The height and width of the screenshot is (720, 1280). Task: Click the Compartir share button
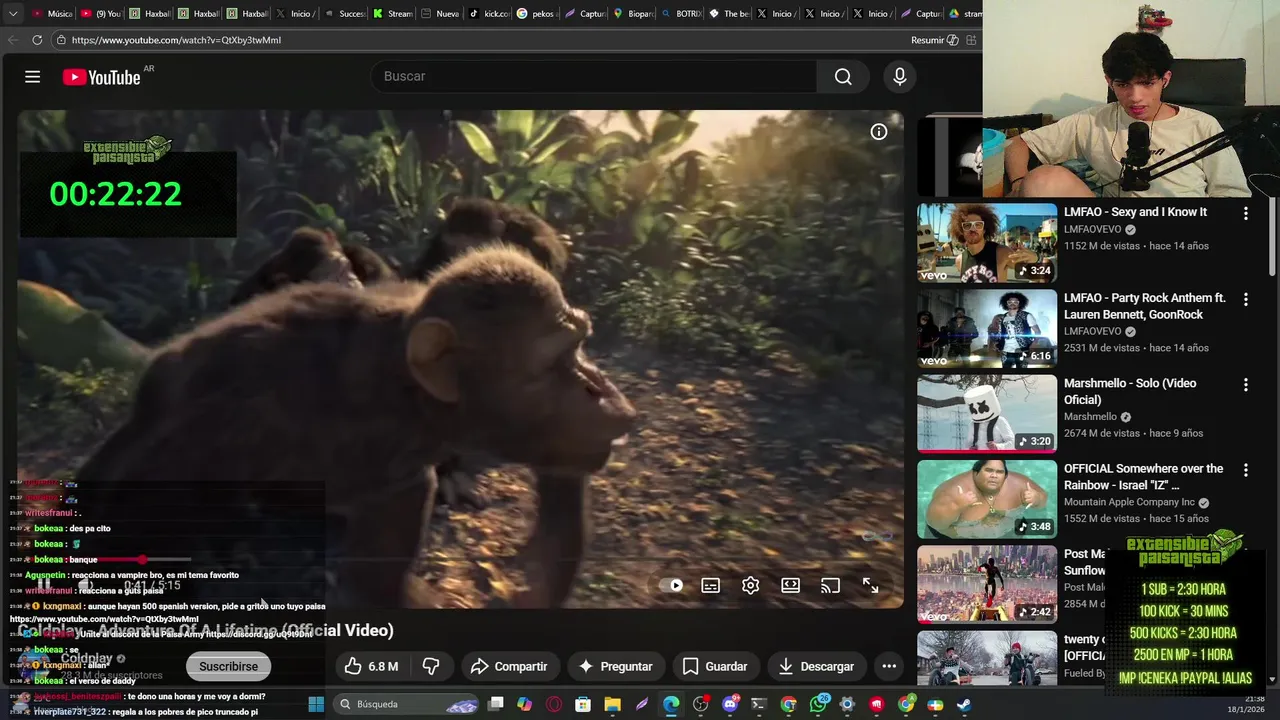[509, 666]
